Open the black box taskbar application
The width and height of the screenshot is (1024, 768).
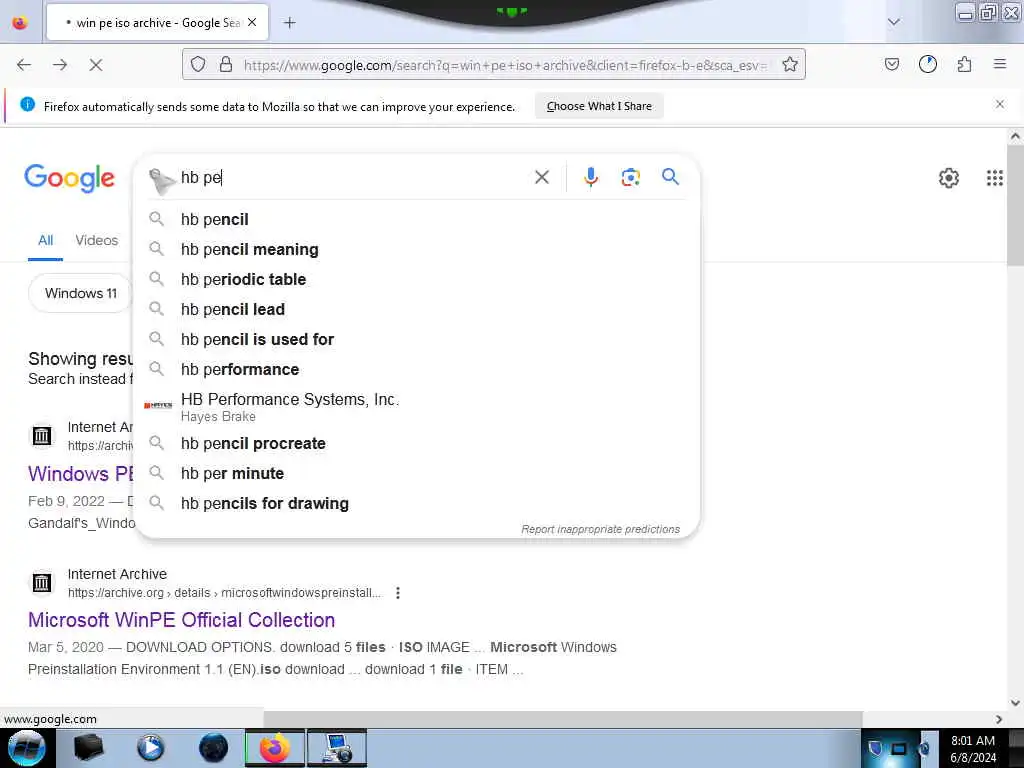tap(89, 748)
